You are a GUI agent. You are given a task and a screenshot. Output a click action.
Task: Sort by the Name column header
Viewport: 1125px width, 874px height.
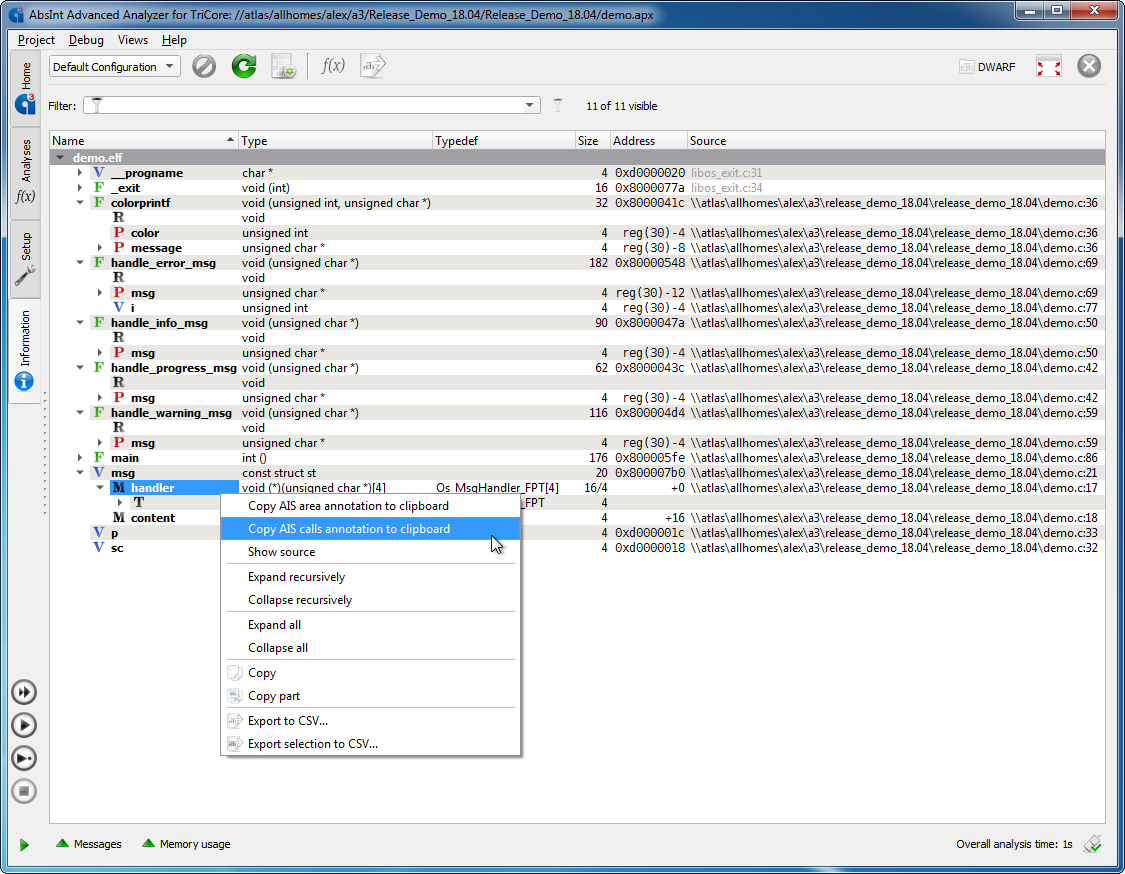143,141
